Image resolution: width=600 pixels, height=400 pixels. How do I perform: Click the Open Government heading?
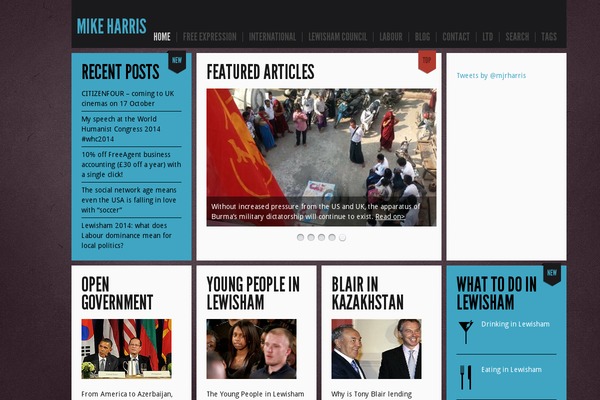pyautogui.click(x=117, y=293)
